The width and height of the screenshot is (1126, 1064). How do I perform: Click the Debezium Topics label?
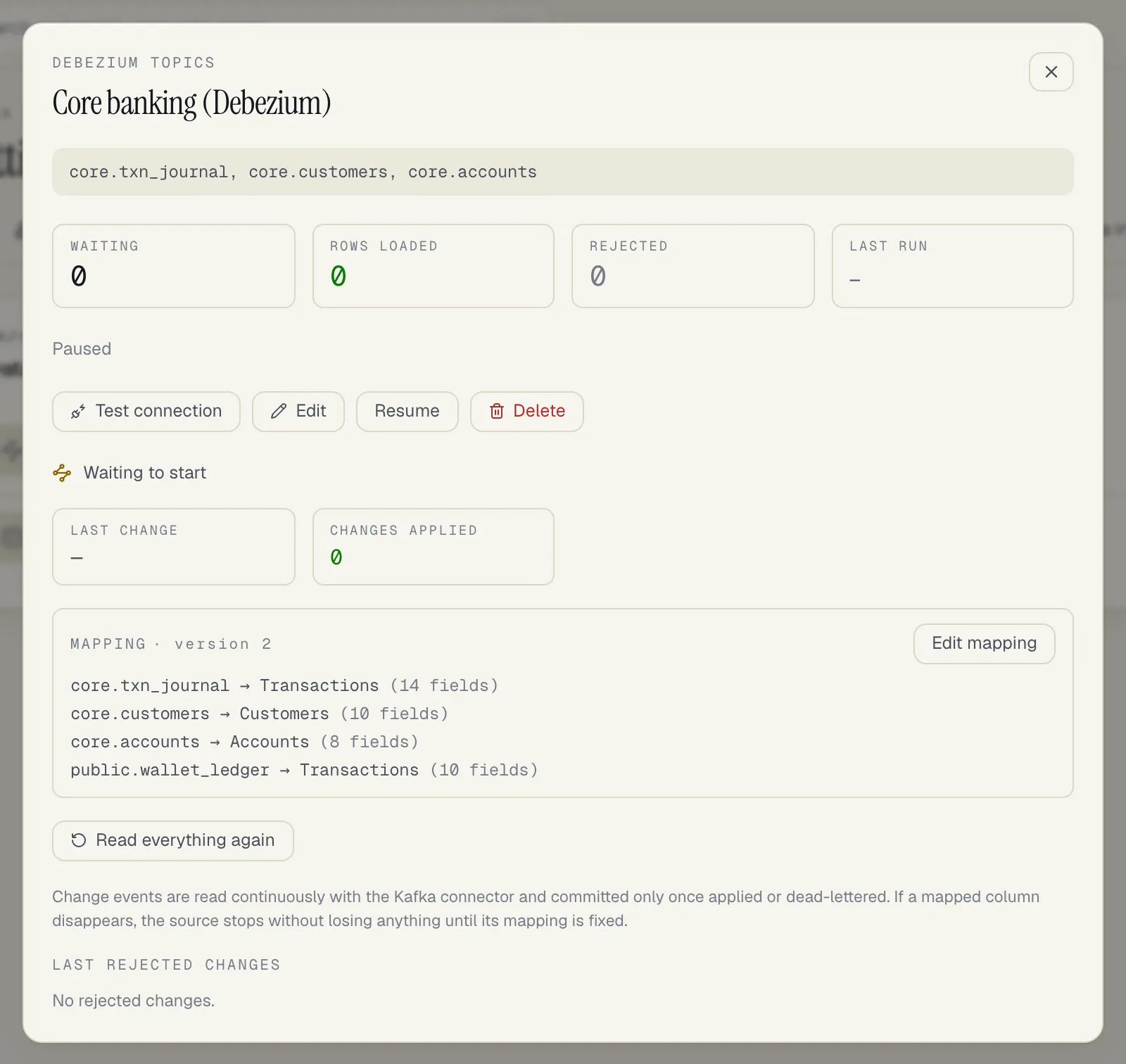[134, 63]
